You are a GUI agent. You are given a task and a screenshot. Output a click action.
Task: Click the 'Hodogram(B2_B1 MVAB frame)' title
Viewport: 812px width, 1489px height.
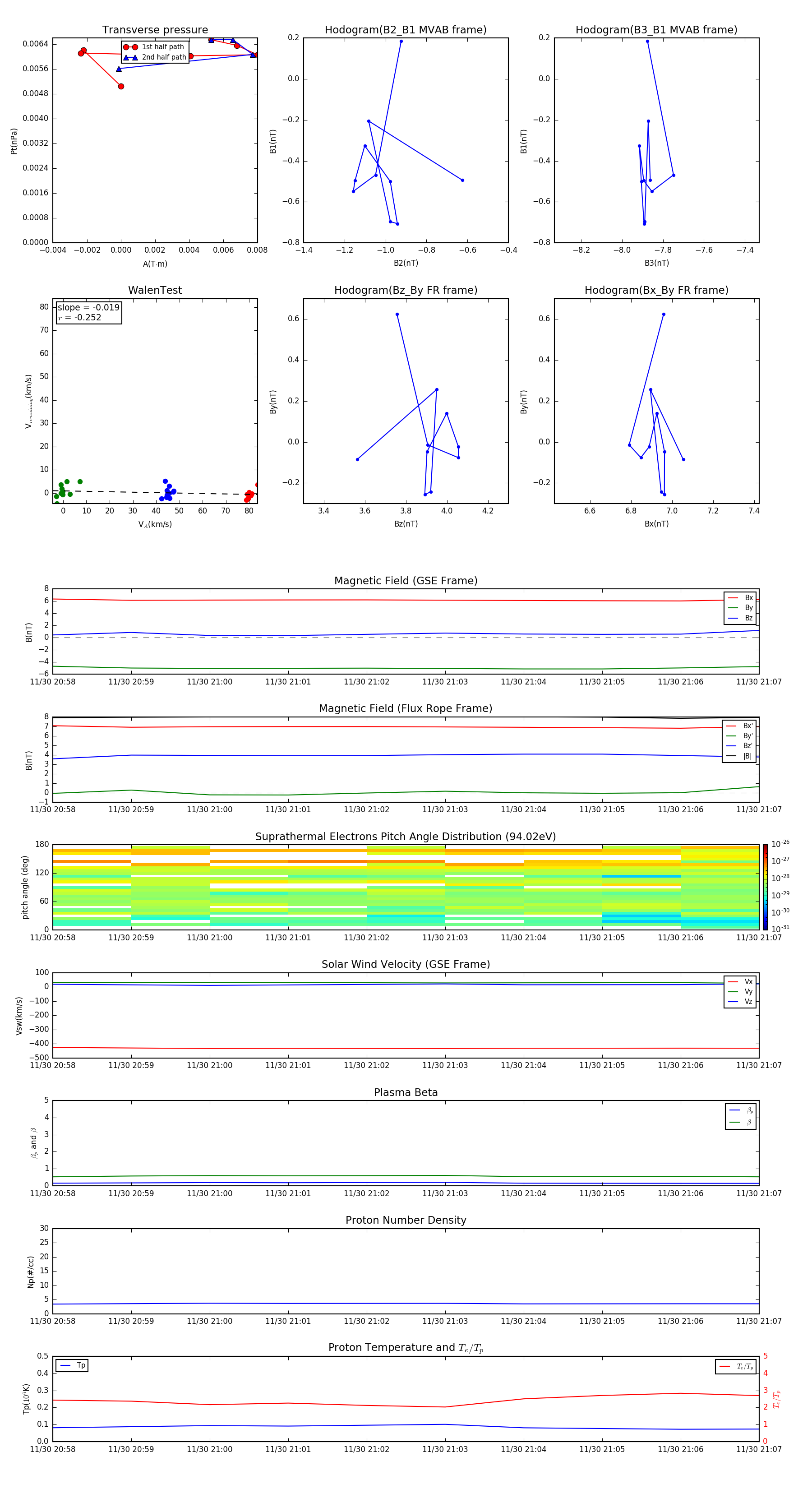[406, 29]
